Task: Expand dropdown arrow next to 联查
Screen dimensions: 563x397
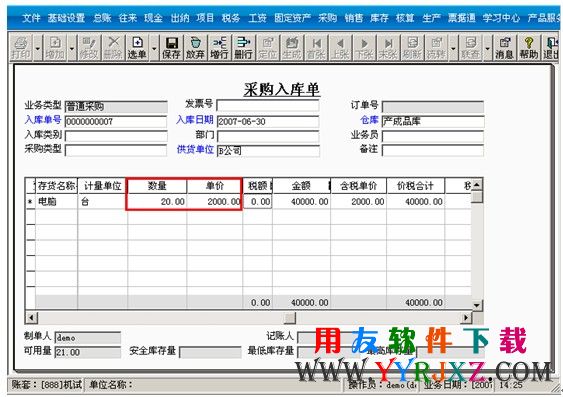Action: [x=488, y=48]
